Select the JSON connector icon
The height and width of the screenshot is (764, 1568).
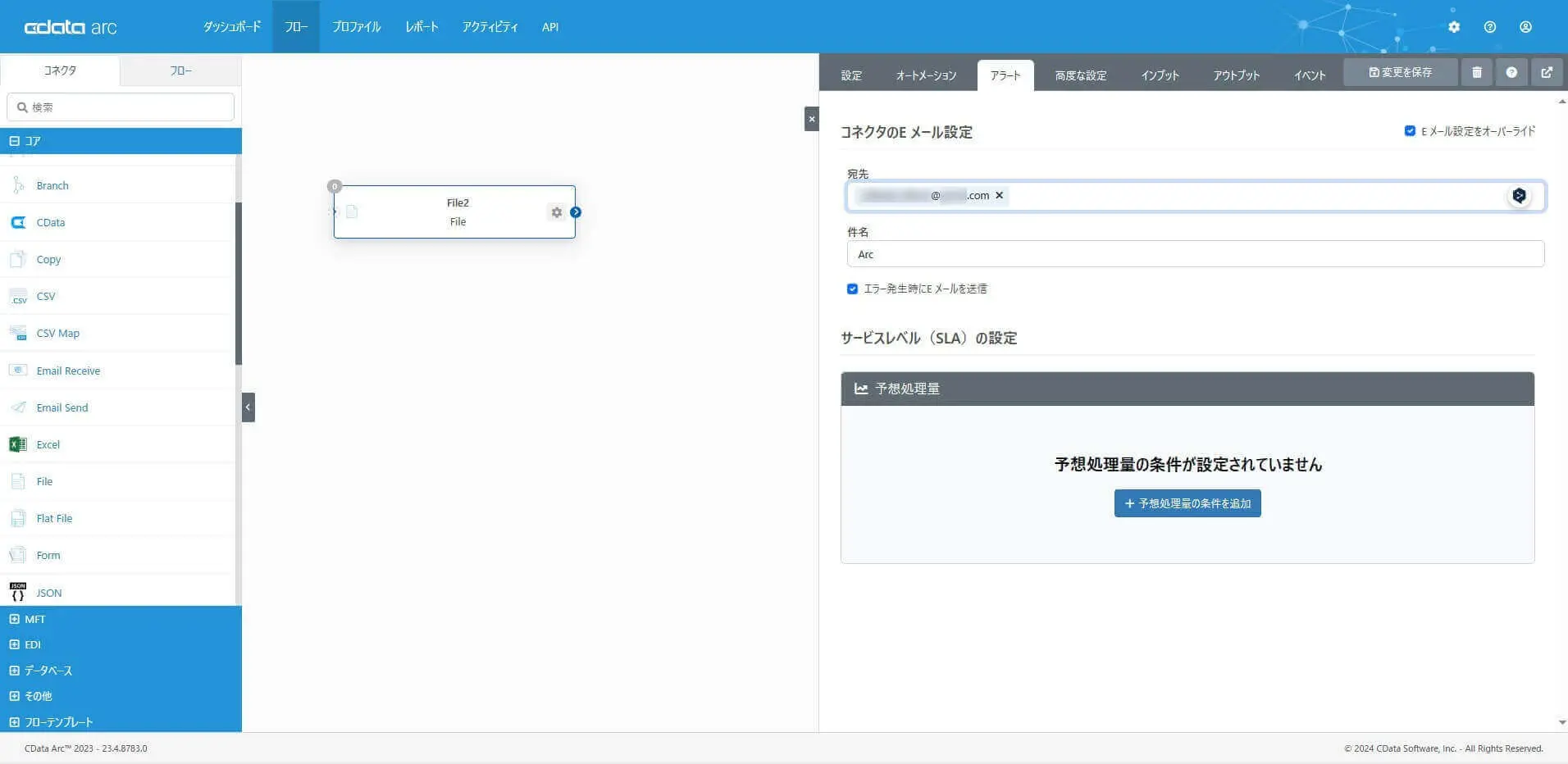18,592
